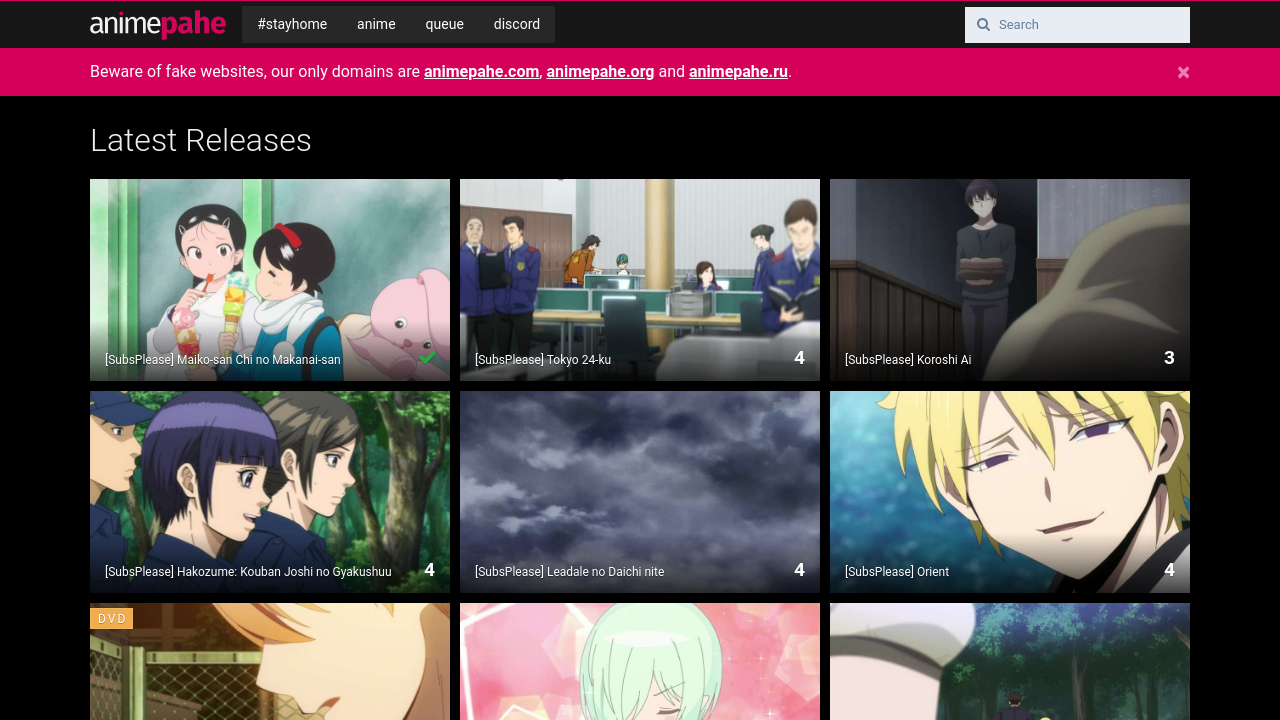Click the DVD badge on the bottom-left card
This screenshot has width=1280, height=720.
(x=112, y=619)
